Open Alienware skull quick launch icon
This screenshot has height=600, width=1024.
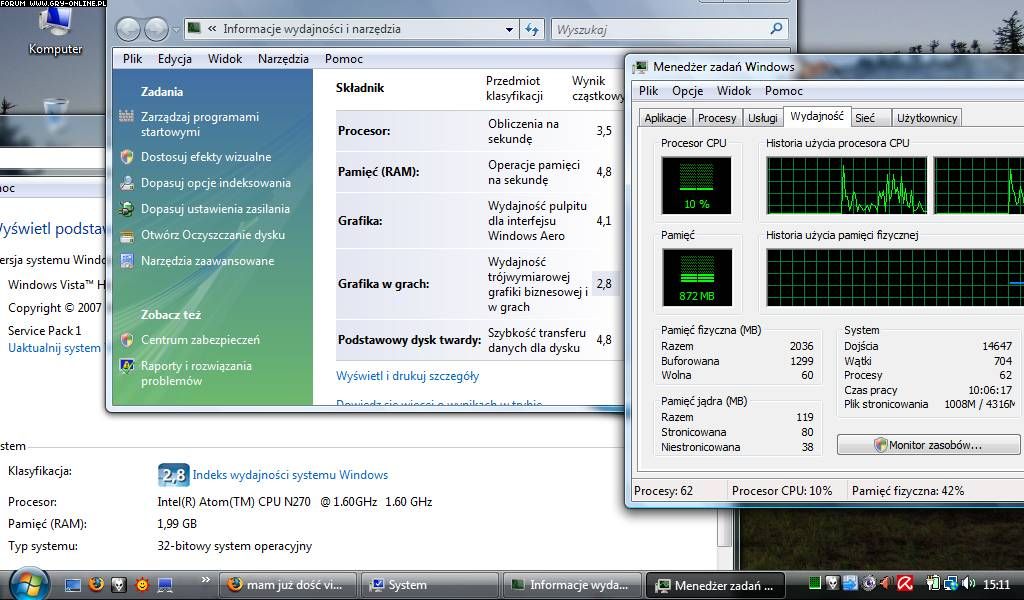click(119, 585)
